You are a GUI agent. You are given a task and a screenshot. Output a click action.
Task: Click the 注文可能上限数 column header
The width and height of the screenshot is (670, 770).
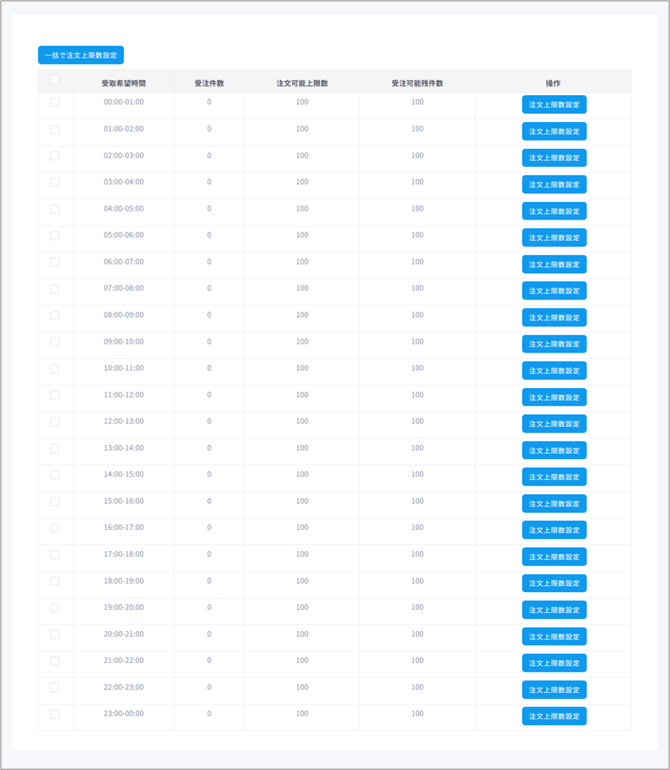pos(302,82)
